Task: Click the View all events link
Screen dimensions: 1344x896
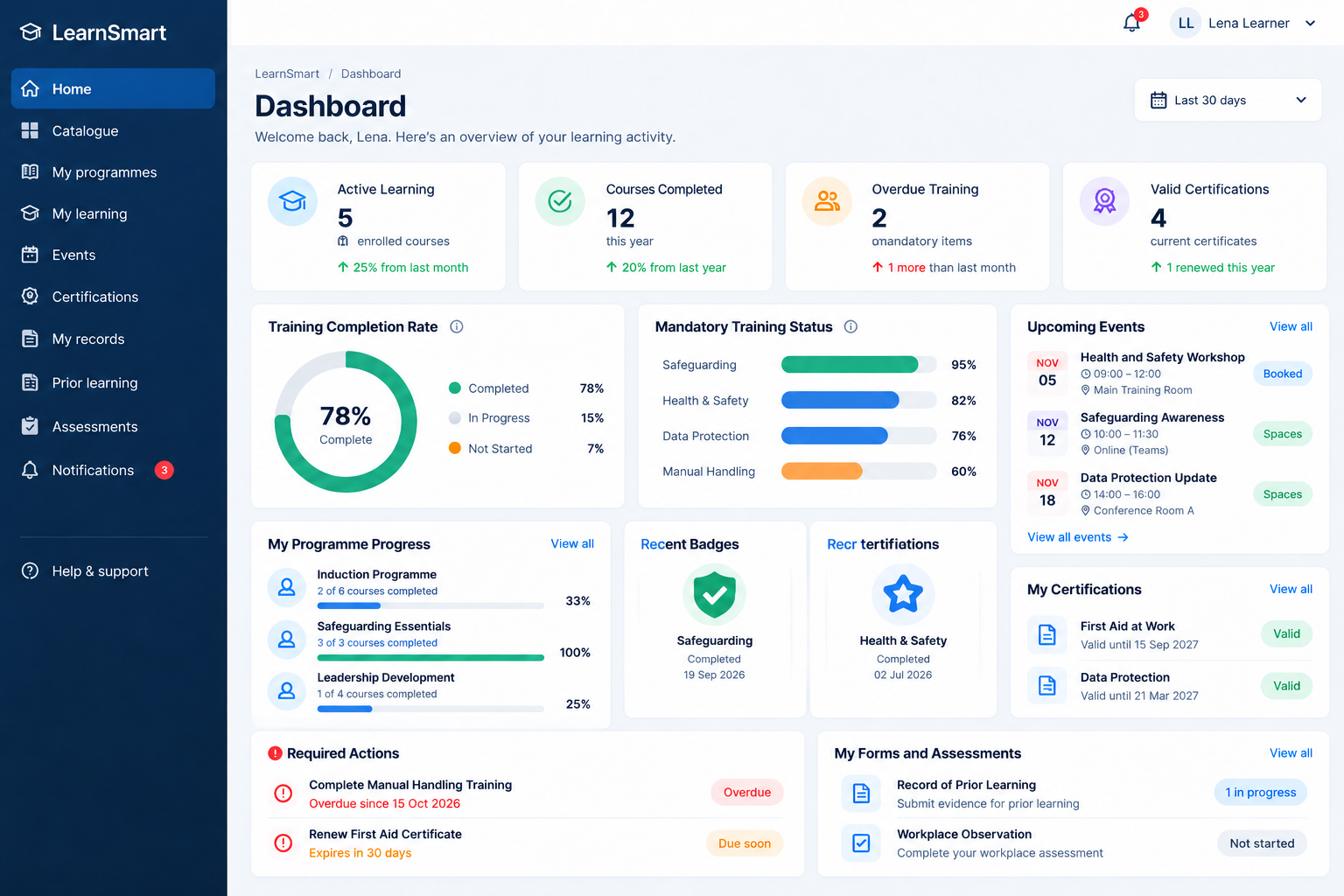Action: 1078,537
